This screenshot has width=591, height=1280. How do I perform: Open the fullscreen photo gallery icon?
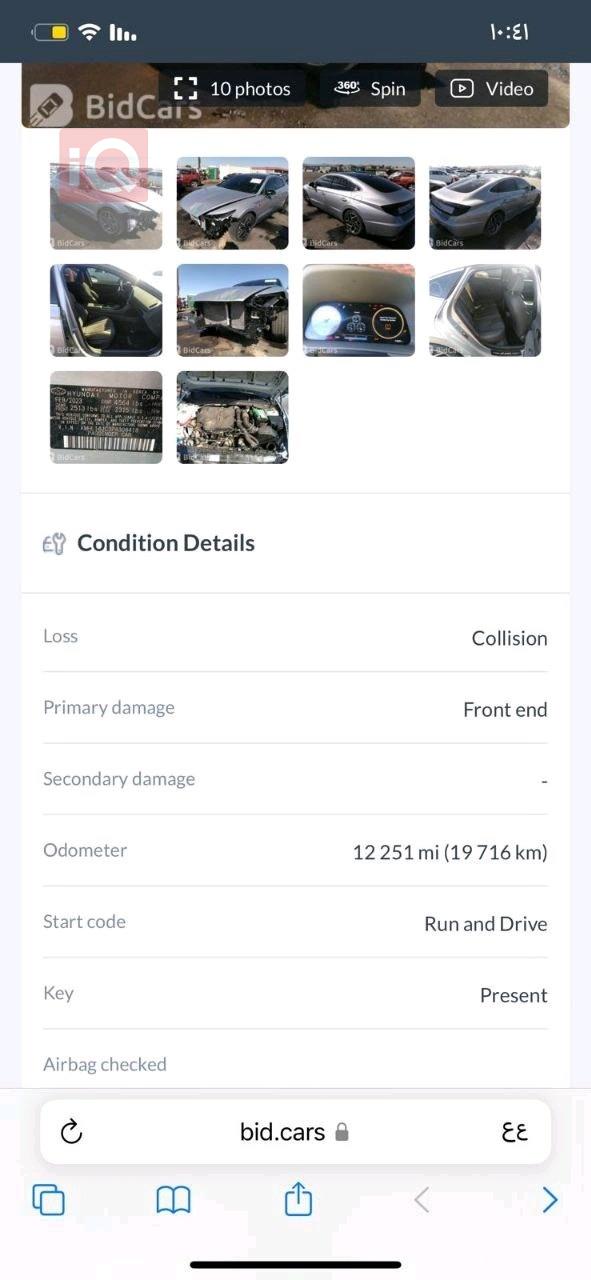pos(184,88)
